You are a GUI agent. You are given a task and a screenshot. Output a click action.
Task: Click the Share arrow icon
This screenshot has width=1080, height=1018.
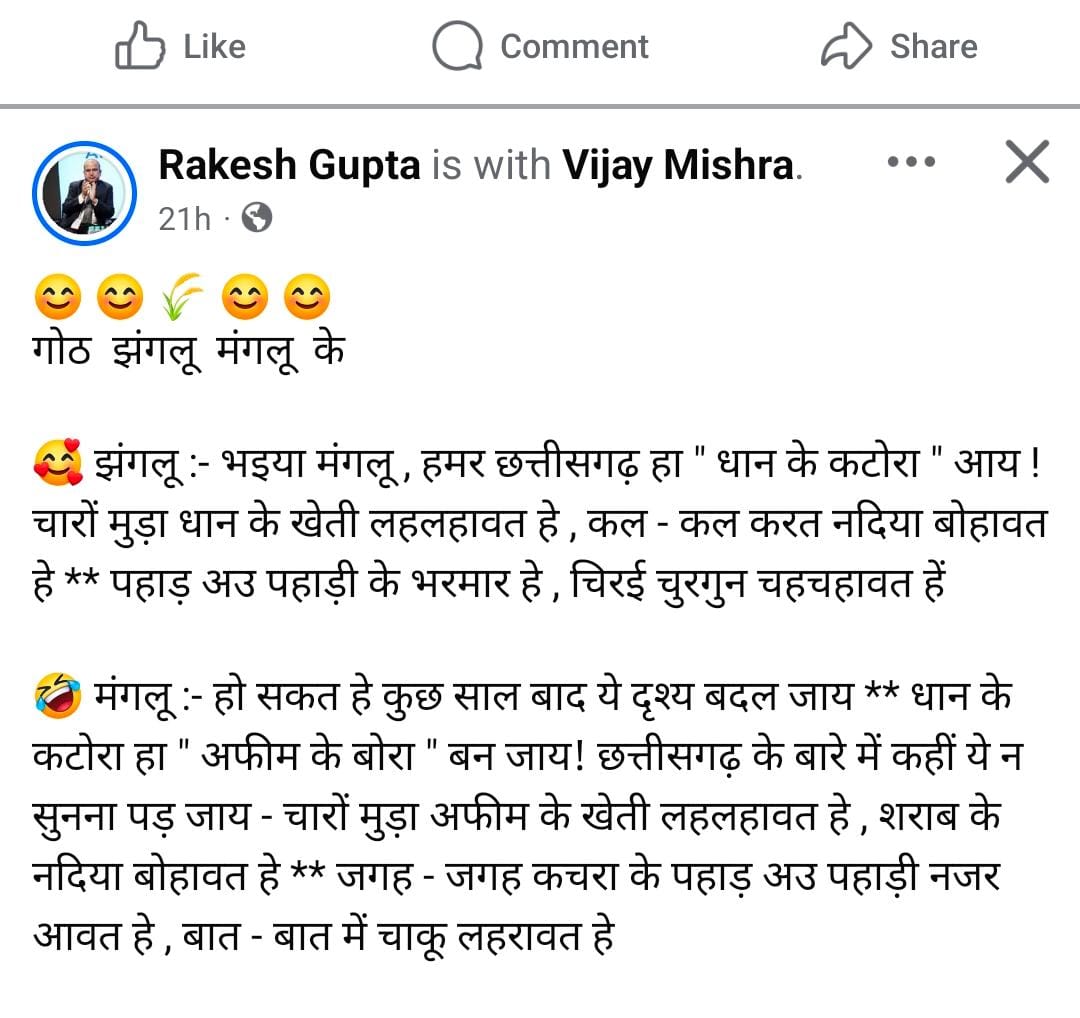pos(847,47)
